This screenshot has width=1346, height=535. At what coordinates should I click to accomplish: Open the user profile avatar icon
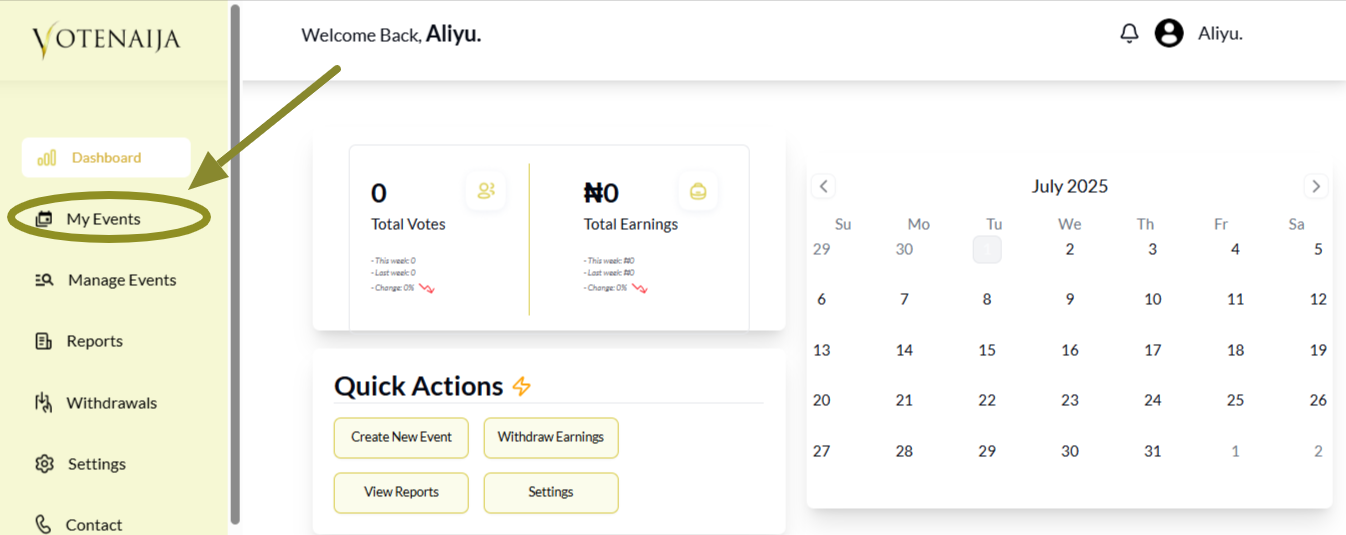click(x=1169, y=34)
